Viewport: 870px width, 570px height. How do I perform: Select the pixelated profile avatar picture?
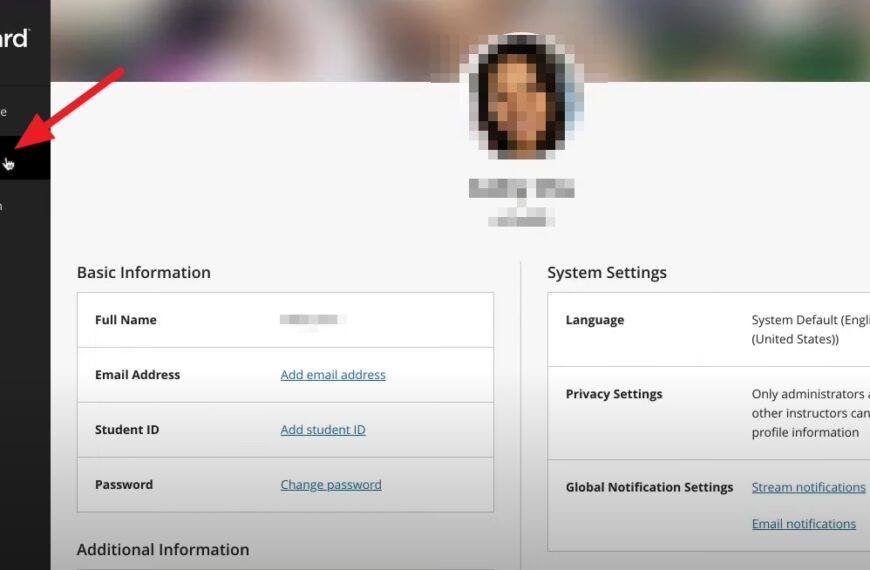point(521,95)
